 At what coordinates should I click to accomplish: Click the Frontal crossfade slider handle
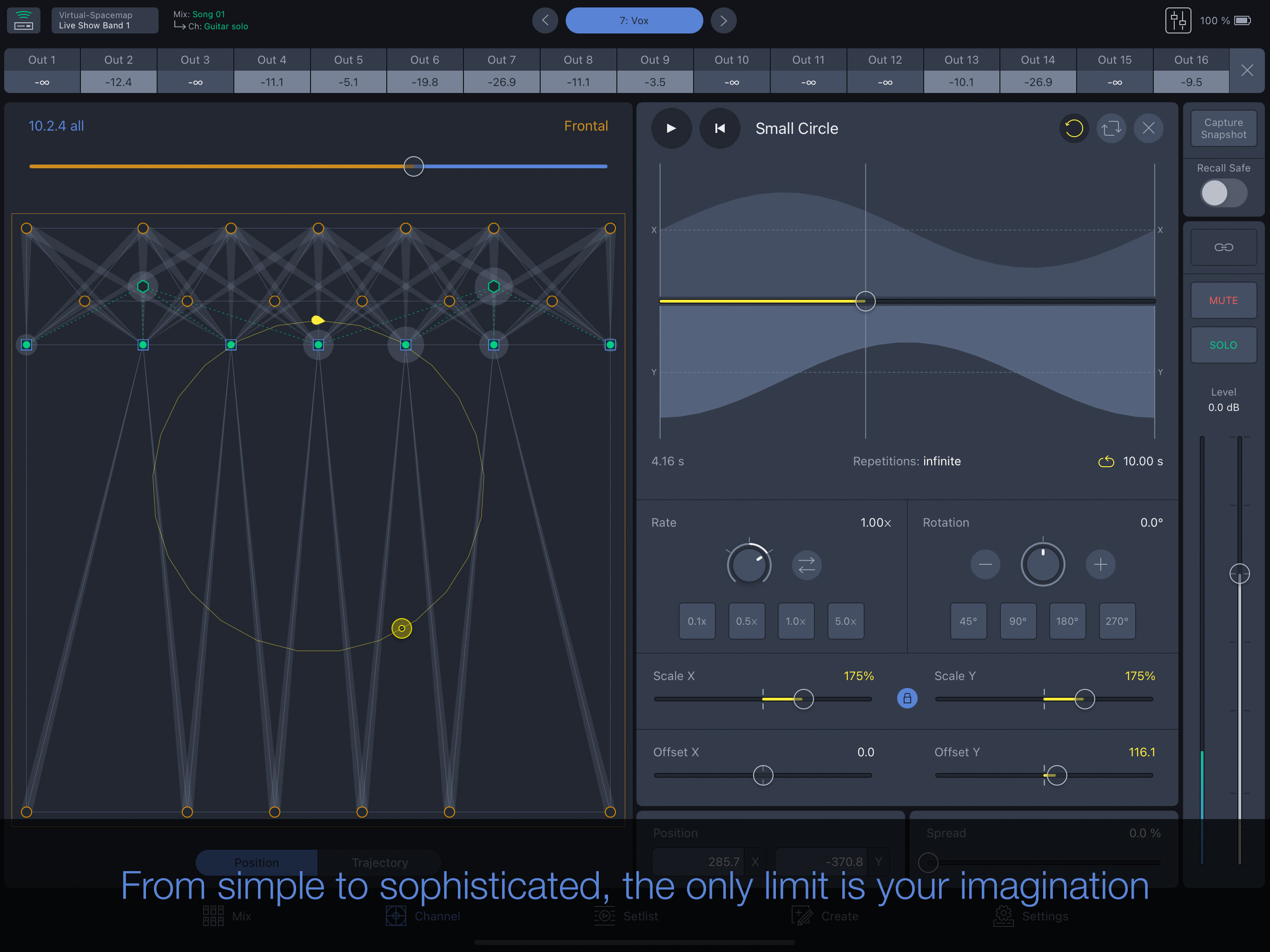click(x=413, y=166)
